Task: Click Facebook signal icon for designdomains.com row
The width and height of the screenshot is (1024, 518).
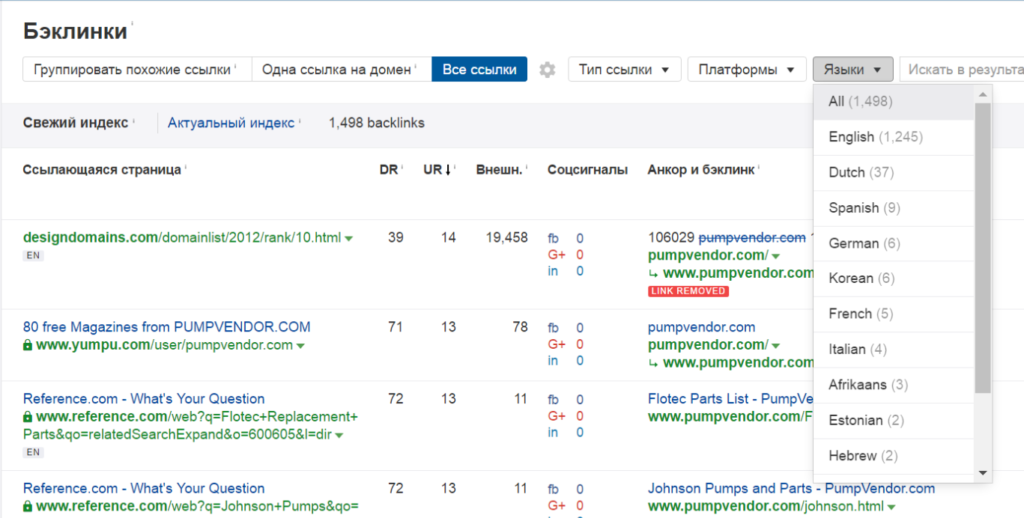Action: coord(553,238)
